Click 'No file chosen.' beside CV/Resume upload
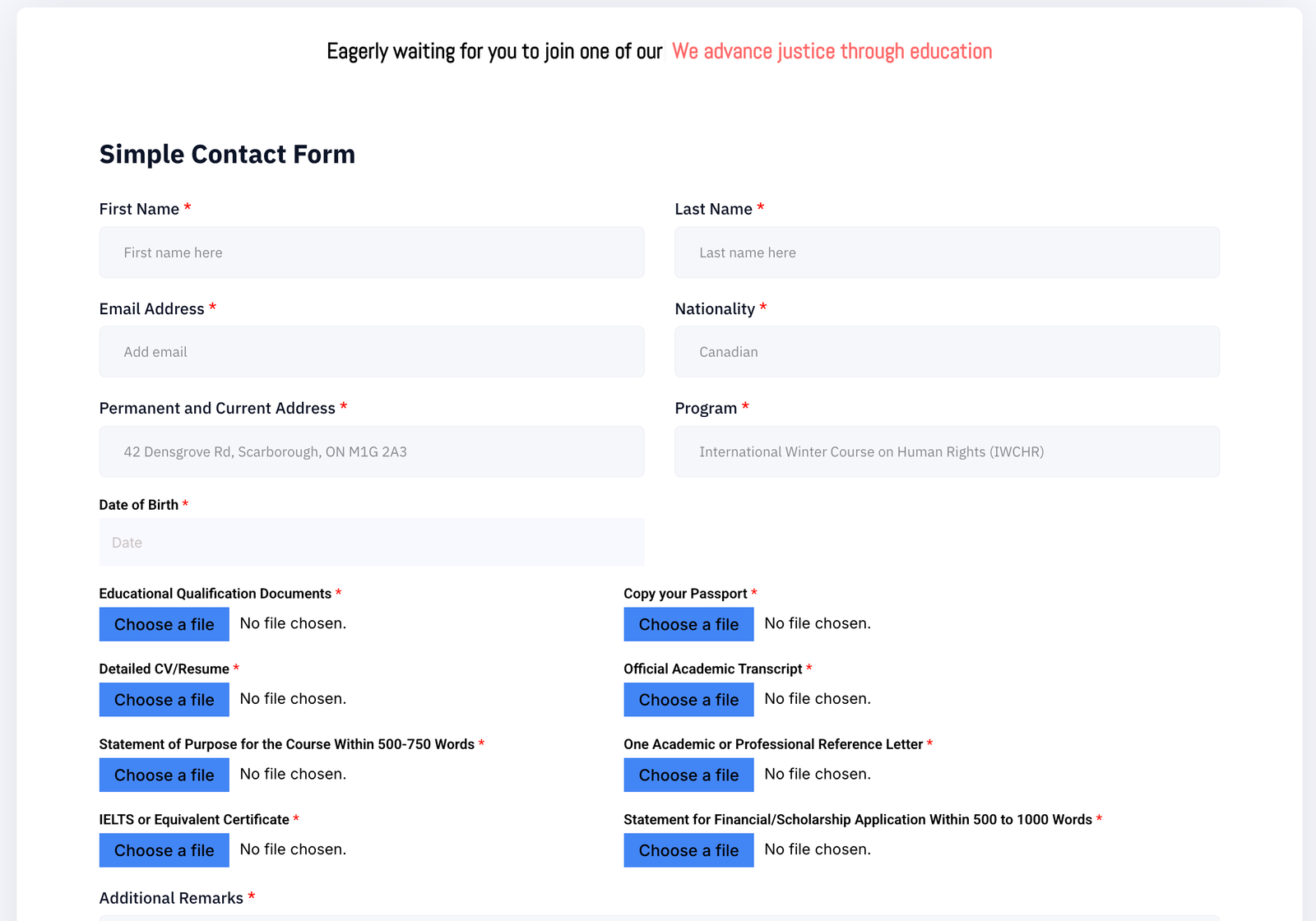 tap(293, 698)
